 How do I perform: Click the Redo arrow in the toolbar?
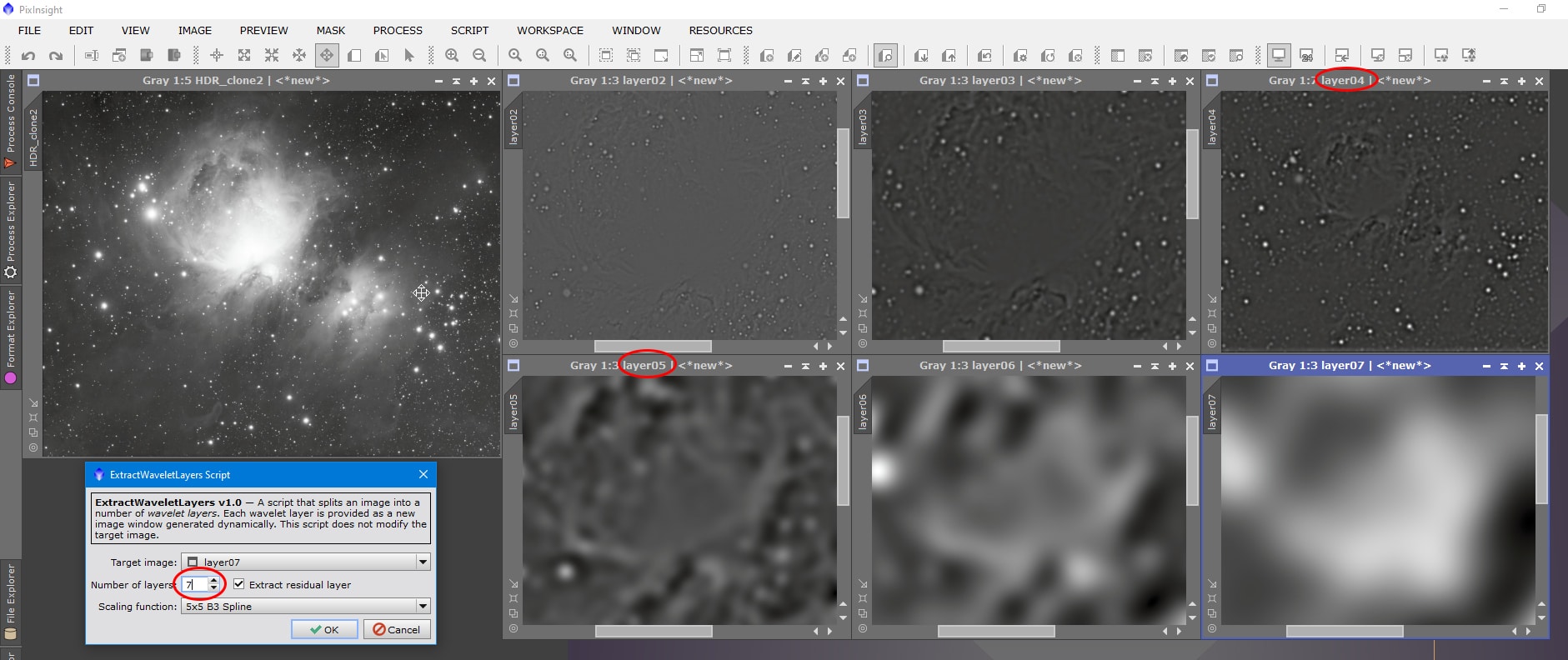click(56, 56)
